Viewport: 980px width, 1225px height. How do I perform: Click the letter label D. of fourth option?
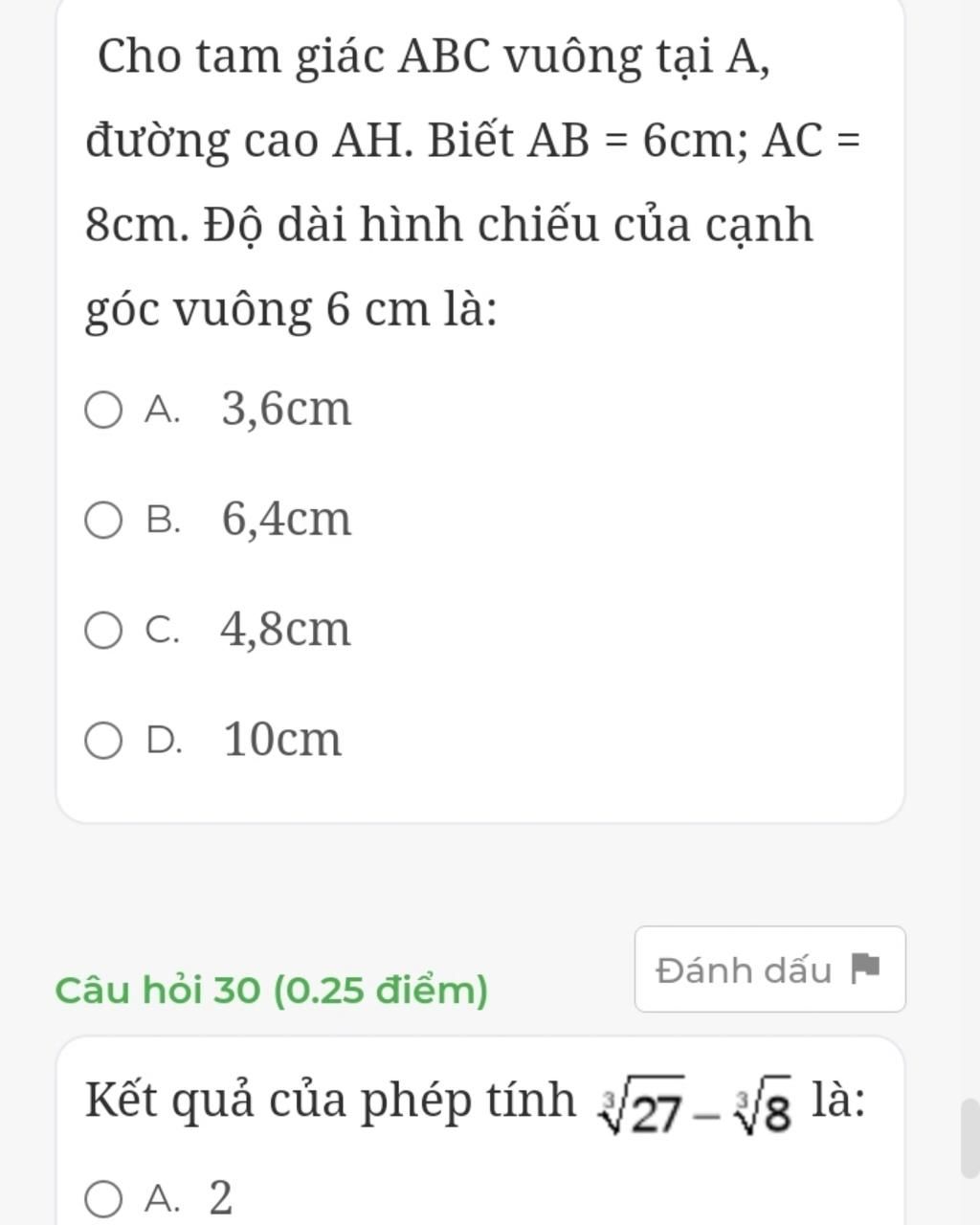[164, 741]
